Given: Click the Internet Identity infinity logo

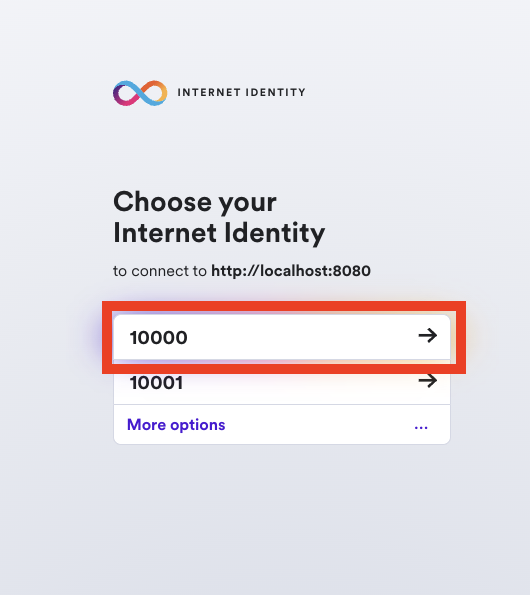Looking at the screenshot, I should 140,93.
